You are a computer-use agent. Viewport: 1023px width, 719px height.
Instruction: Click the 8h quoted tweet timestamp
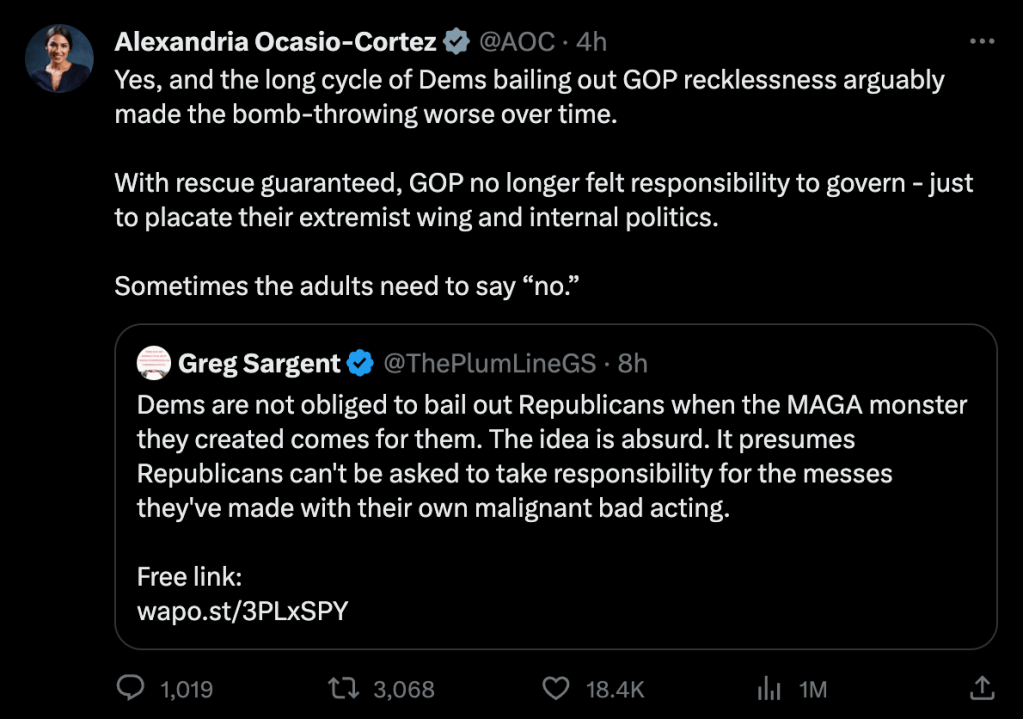(633, 364)
